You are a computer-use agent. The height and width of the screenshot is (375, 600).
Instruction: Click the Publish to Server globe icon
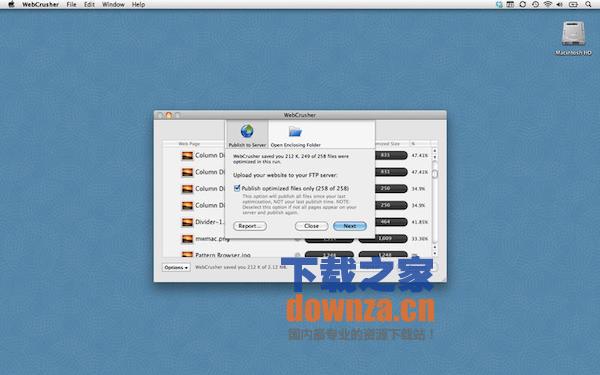pos(247,131)
